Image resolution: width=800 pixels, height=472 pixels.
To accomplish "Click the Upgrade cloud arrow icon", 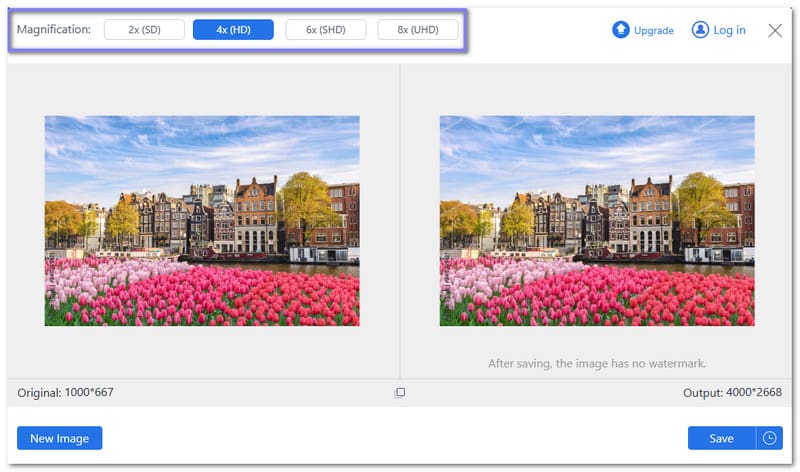I will coord(620,30).
